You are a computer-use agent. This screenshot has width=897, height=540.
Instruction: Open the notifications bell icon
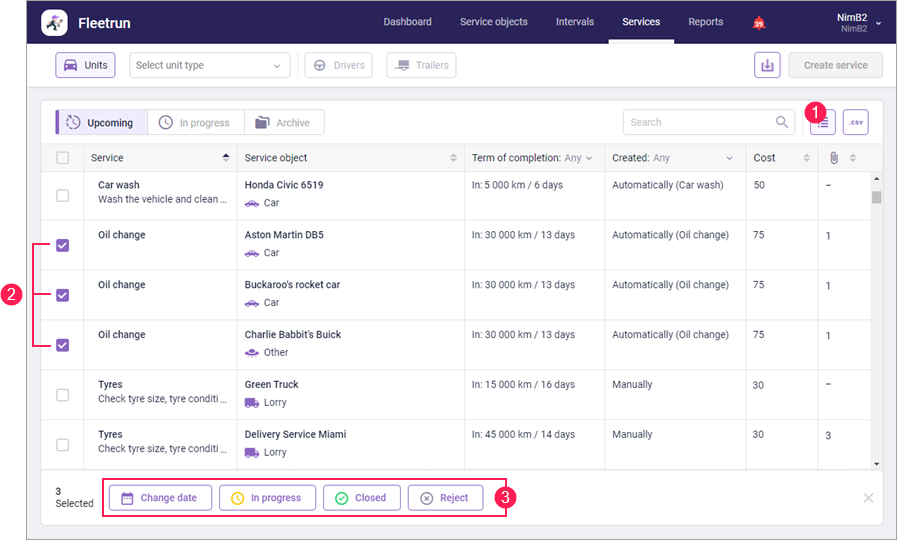coord(759,23)
